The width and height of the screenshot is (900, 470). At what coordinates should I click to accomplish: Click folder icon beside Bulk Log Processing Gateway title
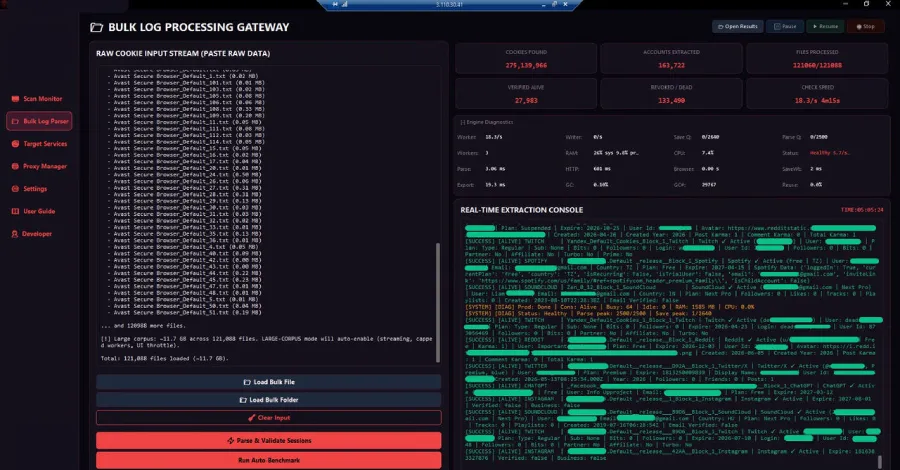[x=96, y=27]
